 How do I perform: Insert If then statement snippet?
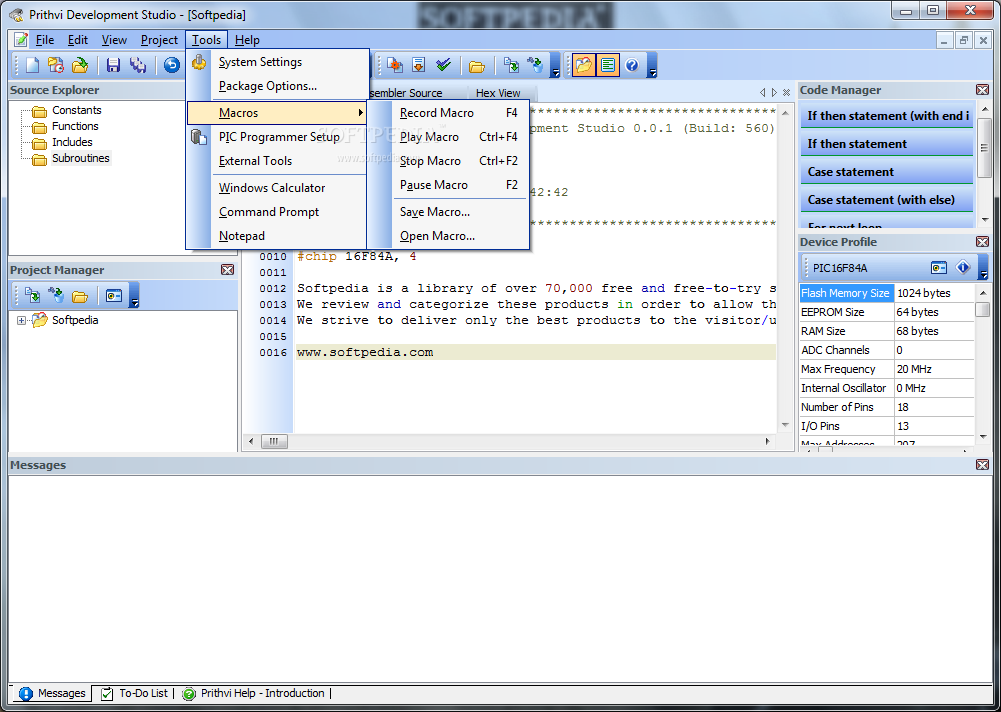(887, 144)
